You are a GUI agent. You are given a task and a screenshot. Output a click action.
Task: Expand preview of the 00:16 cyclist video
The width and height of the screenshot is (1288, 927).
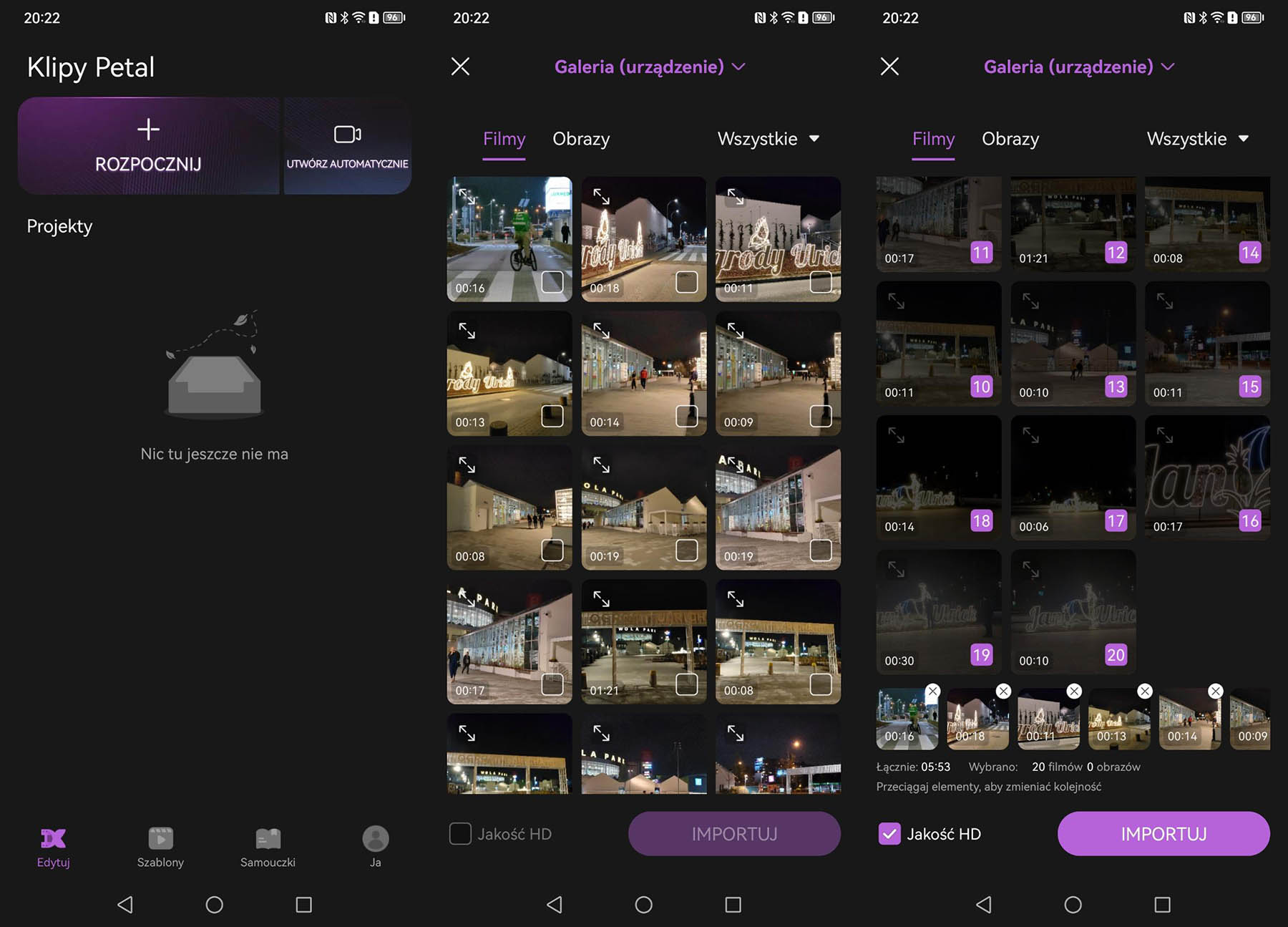tap(467, 196)
